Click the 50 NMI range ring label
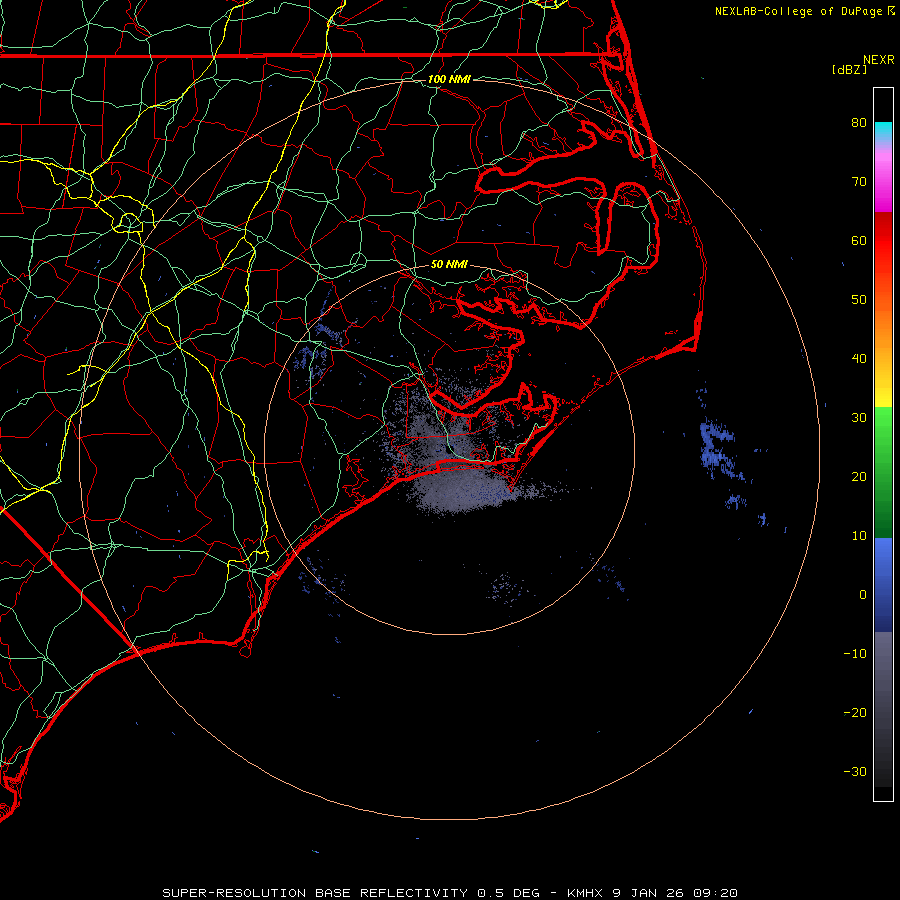The width and height of the screenshot is (900, 900). [449, 264]
